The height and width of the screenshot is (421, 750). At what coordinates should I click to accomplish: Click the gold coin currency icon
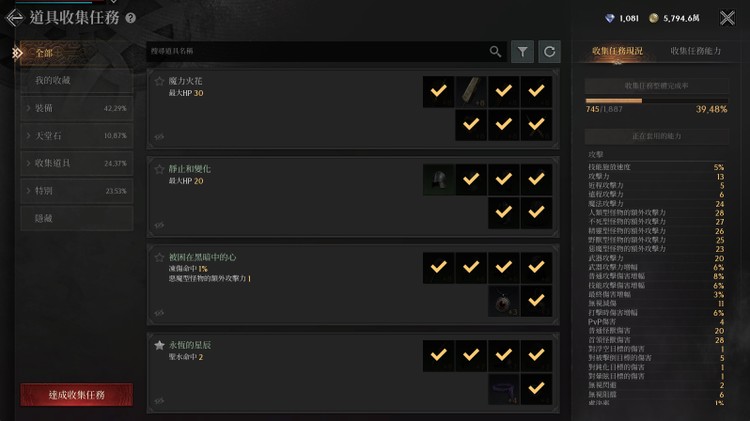[653, 18]
